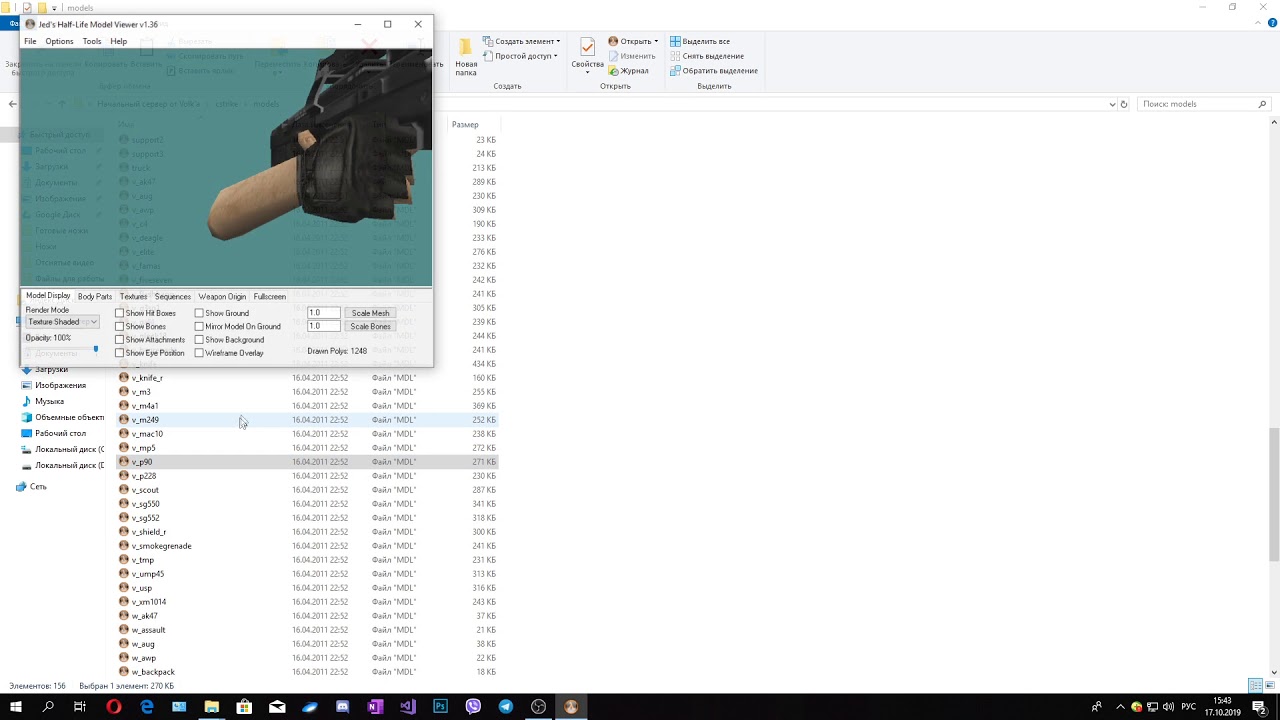Switch to the Body Parts tab

click(x=95, y=296)
